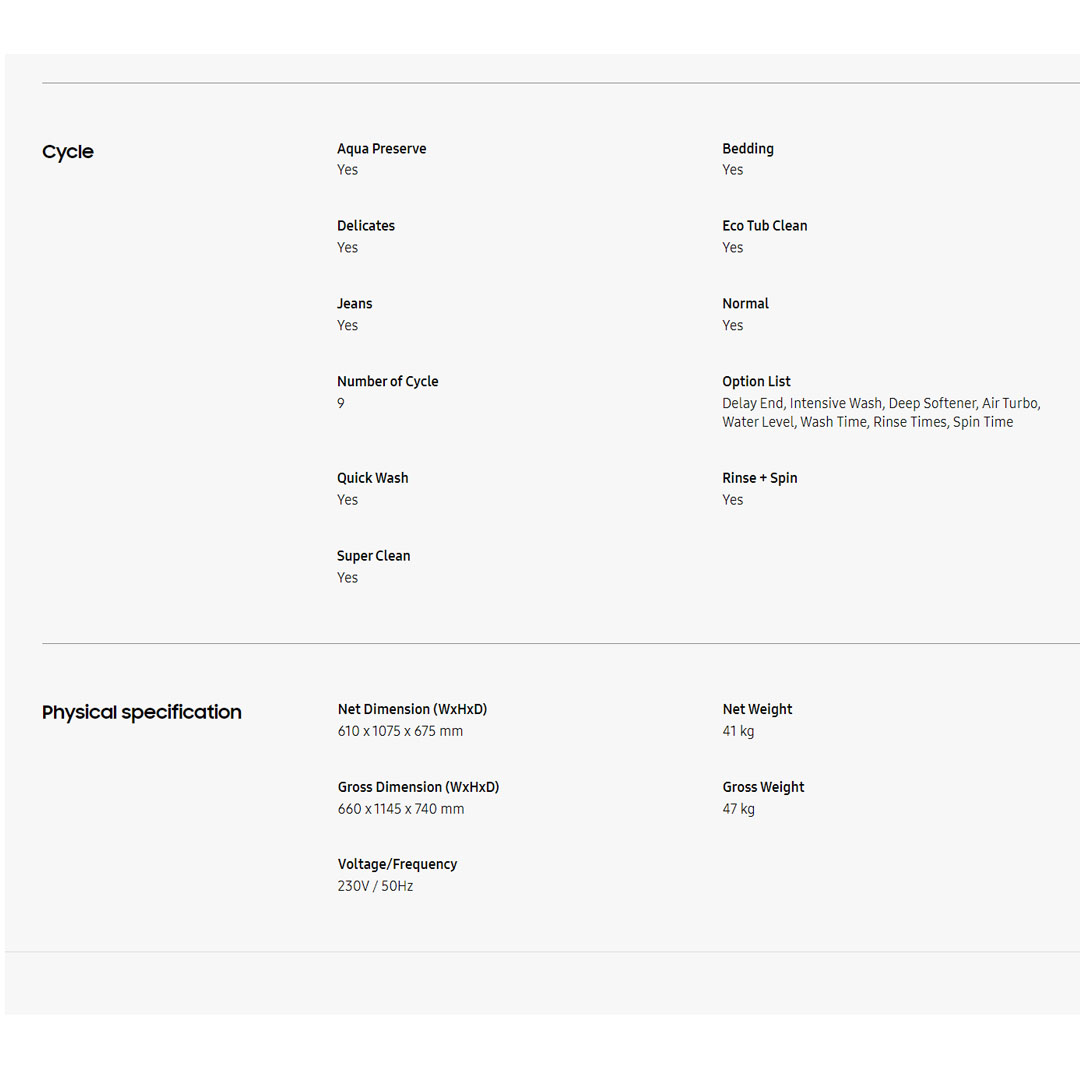Viewport: 1080px width, 1080px height.
Task: Click the Number of Cycle label
Action: pos(387,382)
